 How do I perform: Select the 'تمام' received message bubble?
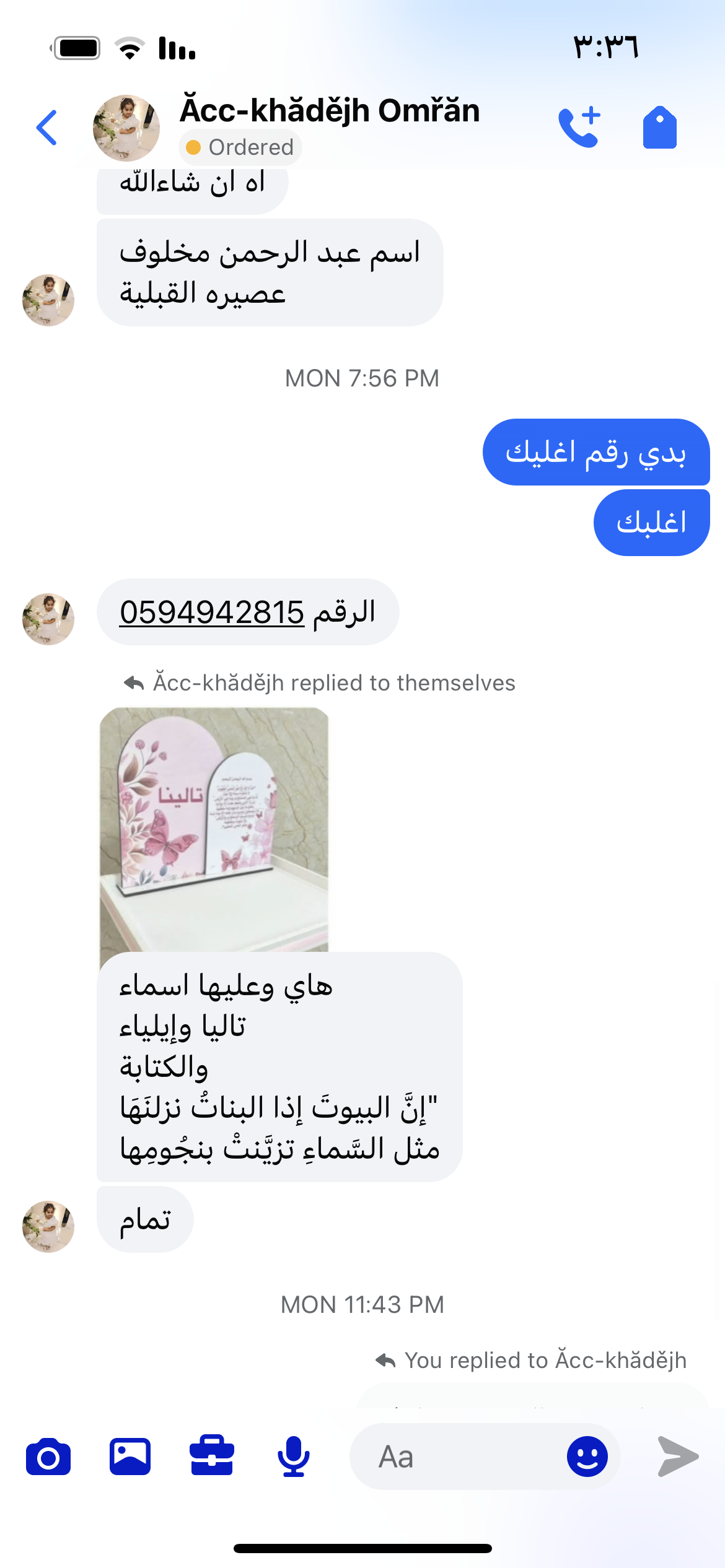(x=145, y=1219)
